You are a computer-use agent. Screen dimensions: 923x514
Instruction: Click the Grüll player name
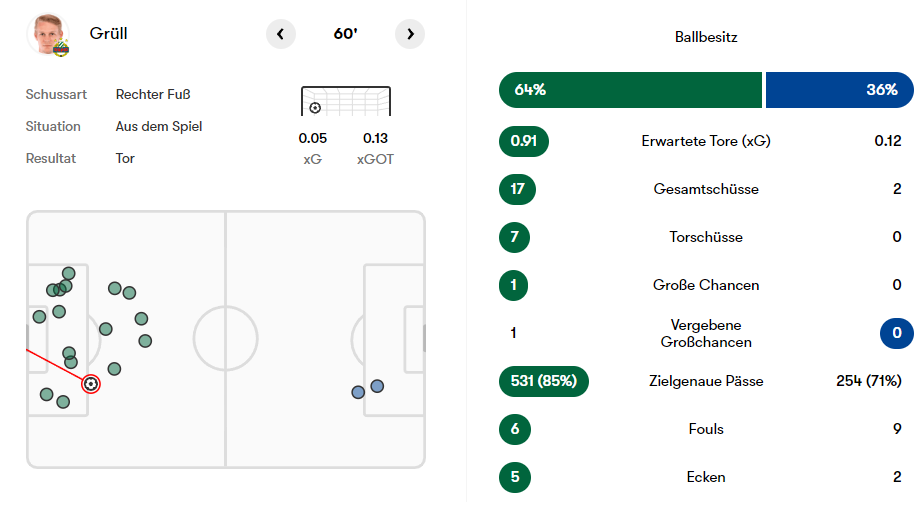click(x=108, y=34)
